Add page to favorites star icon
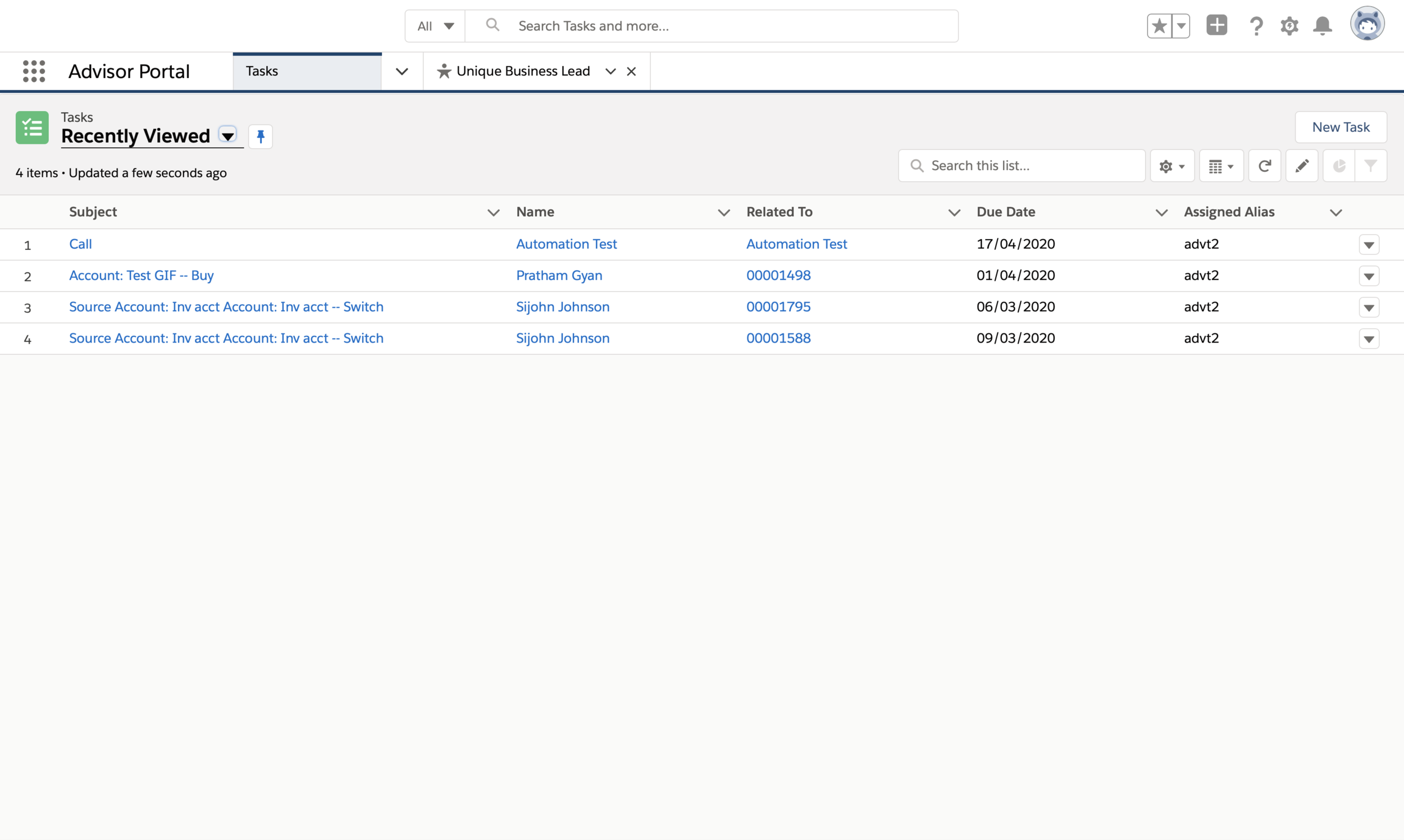 (1160, 26)
